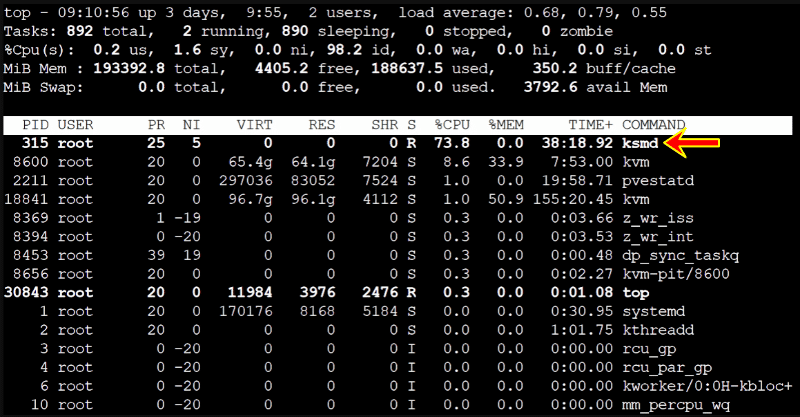Select the ksmd process name
This screenshot has height=417, width=800.
click(x=644, y=143)
